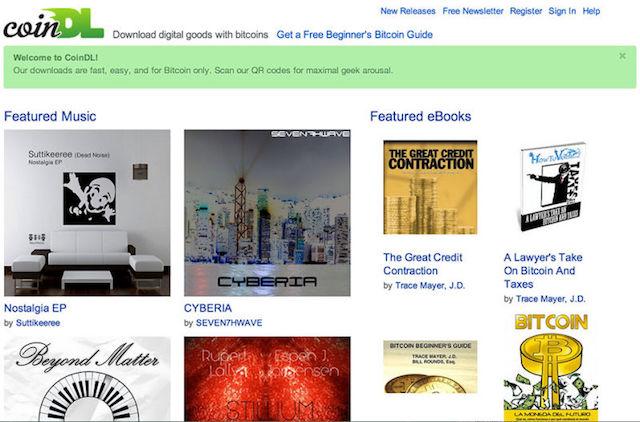Open the Bitcoin La Moneda del Futuro cover
640x422 pixels.
click(x=551, y=367)
